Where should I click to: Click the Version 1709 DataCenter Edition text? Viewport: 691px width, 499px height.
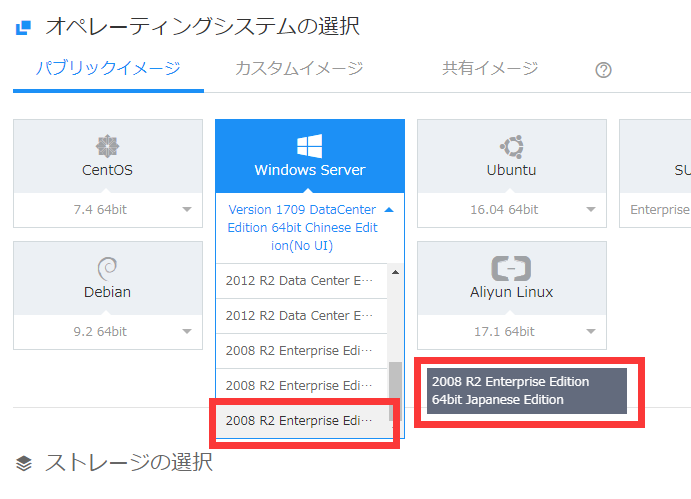point(302,227)
